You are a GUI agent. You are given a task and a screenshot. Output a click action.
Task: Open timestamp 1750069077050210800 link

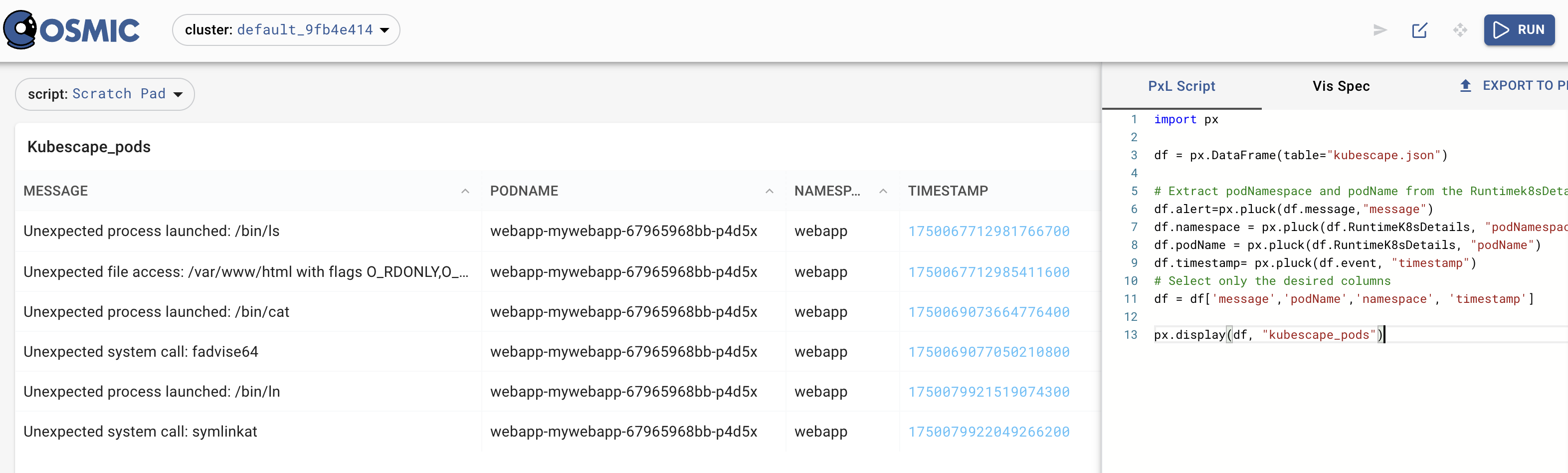coord(988,352)
